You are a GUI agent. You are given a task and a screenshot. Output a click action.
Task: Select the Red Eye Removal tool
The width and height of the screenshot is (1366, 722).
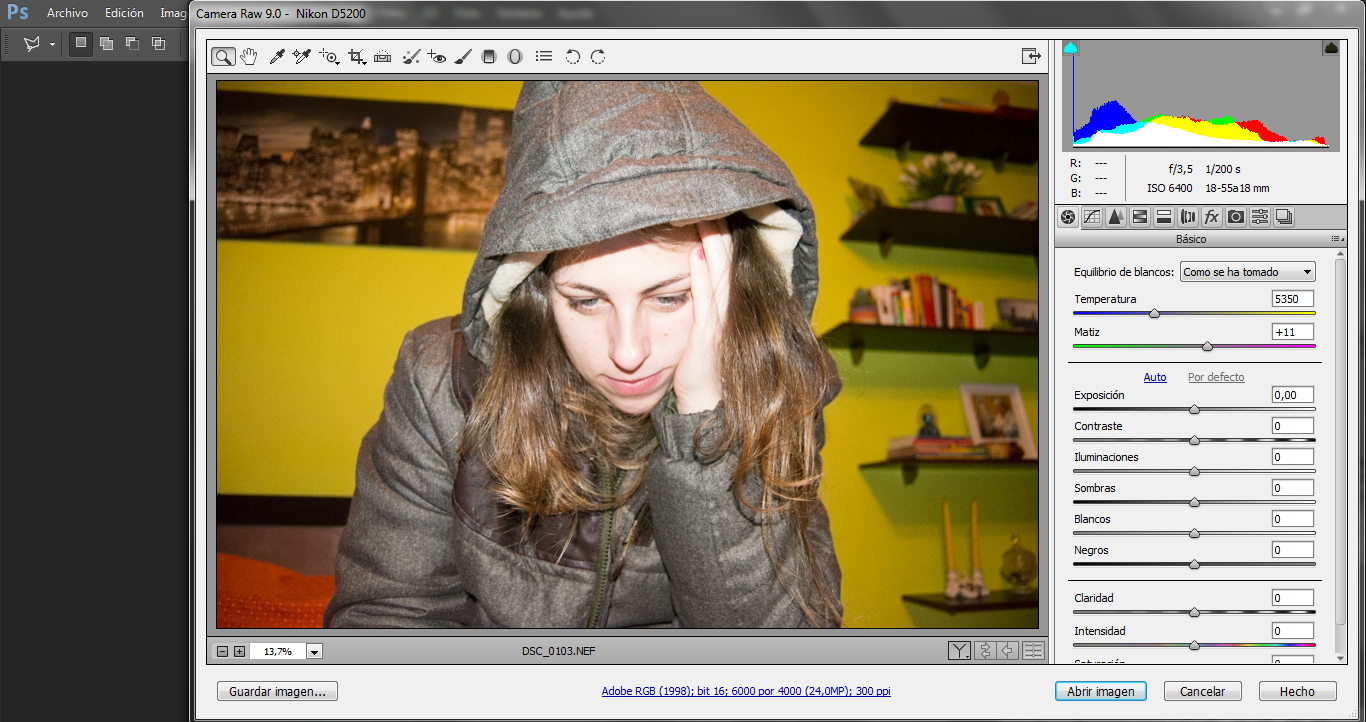tap(436, 57)
